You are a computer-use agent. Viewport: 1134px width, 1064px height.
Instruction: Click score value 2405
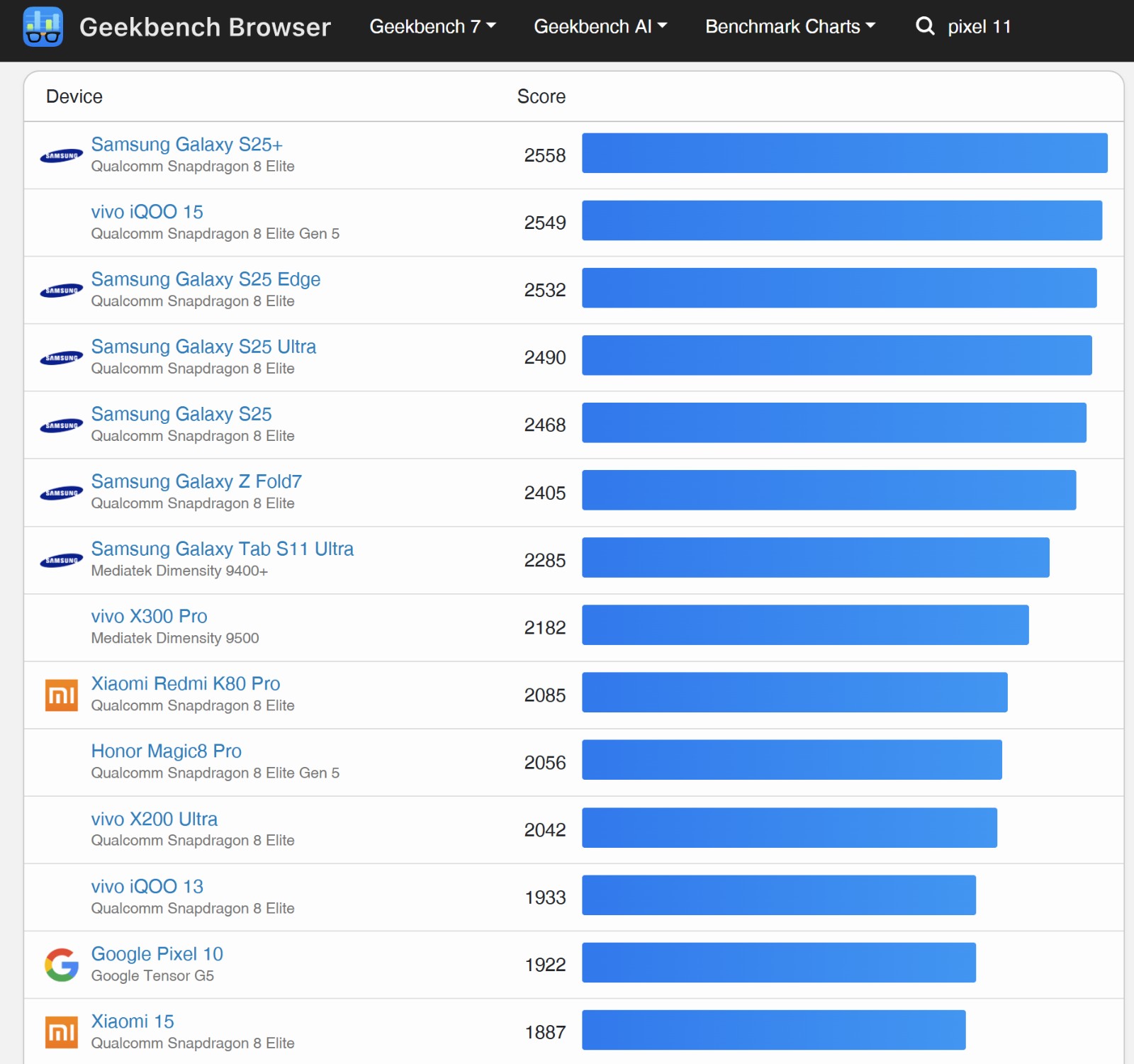click(x=545, y=493)
